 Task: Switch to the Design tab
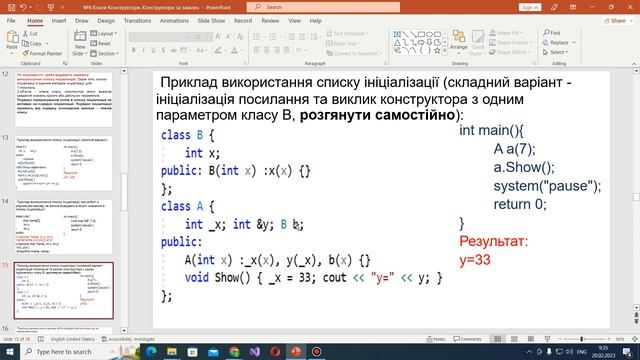click(x=106, y=21)
